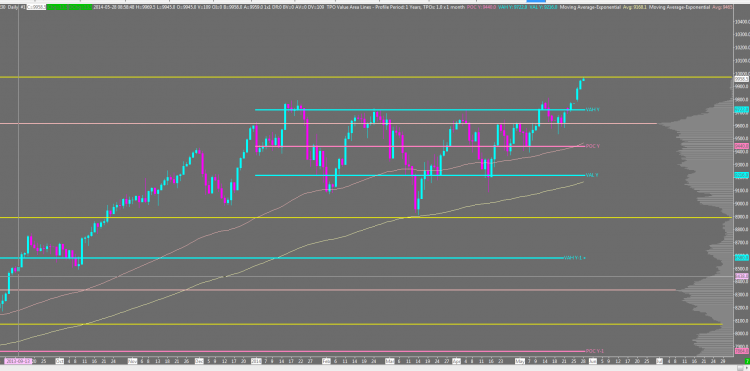Click the Oct month marker on time axis
Screen dimensions: 750x371
click(59, 361)
